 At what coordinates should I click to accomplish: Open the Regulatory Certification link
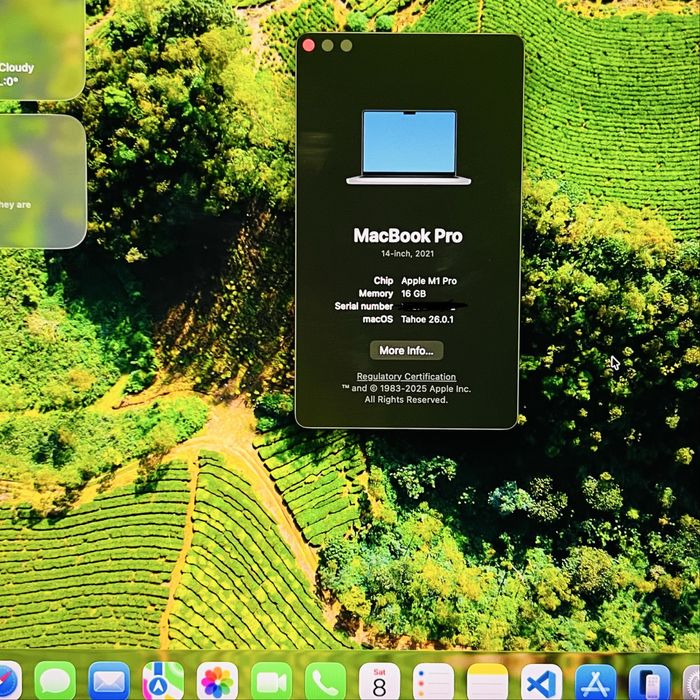[406, 376]
